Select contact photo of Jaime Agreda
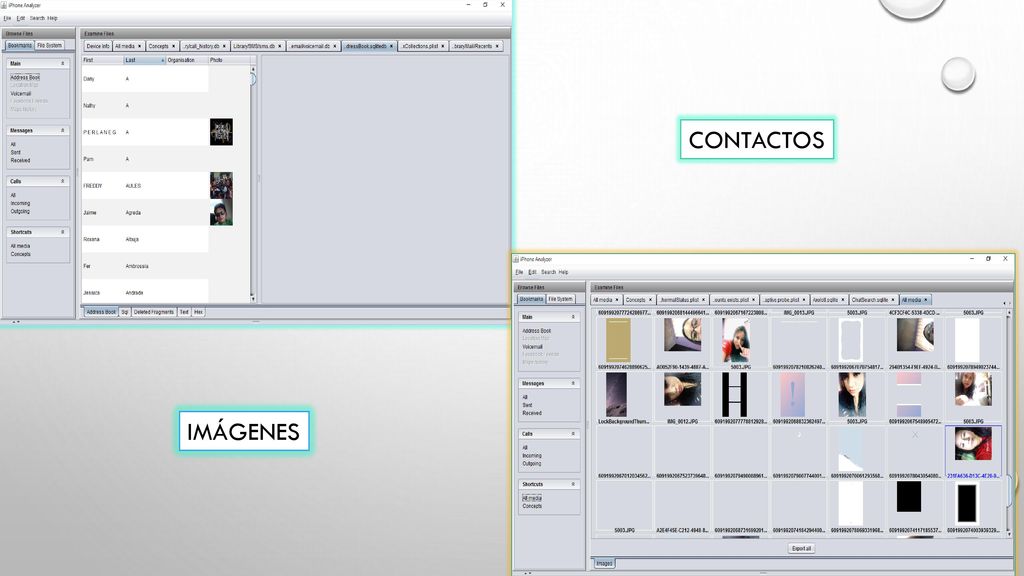Screen dimensions: 1024x576 (x=221, y=213)
